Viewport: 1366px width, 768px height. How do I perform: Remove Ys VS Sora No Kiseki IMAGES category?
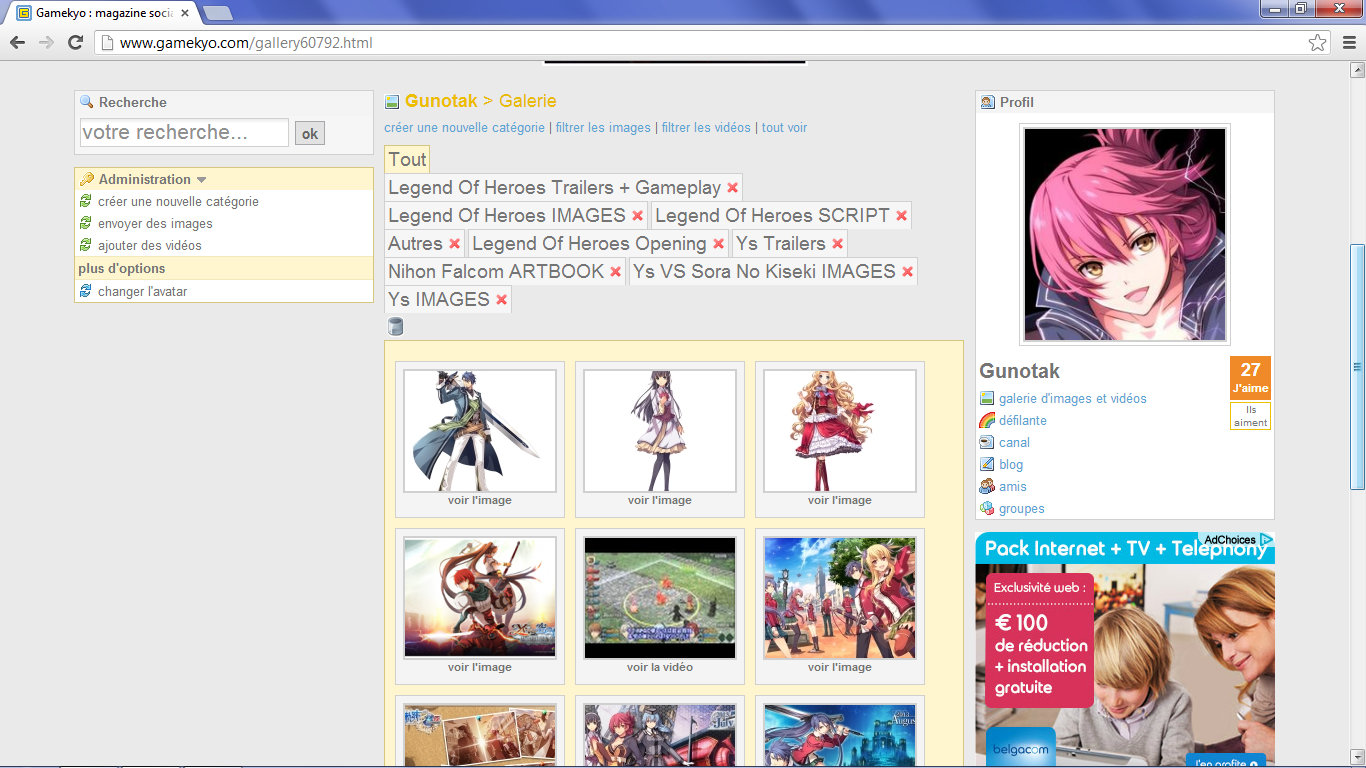coord(907,272)
